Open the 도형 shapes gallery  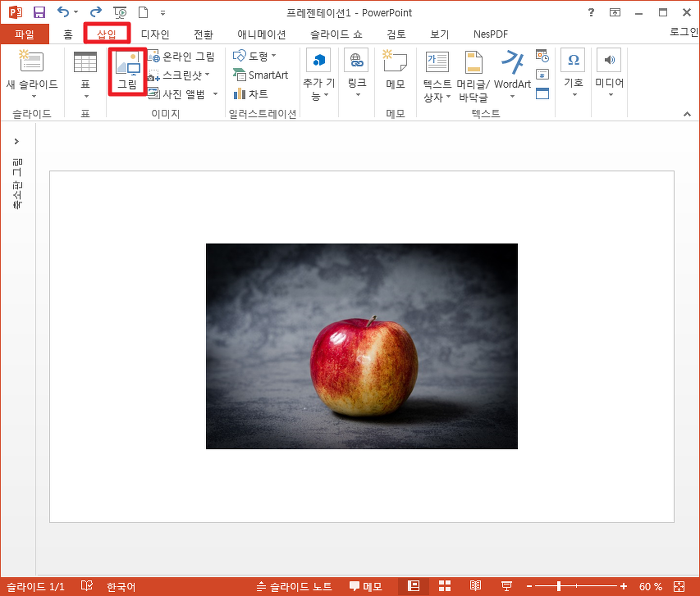[254, 56]
